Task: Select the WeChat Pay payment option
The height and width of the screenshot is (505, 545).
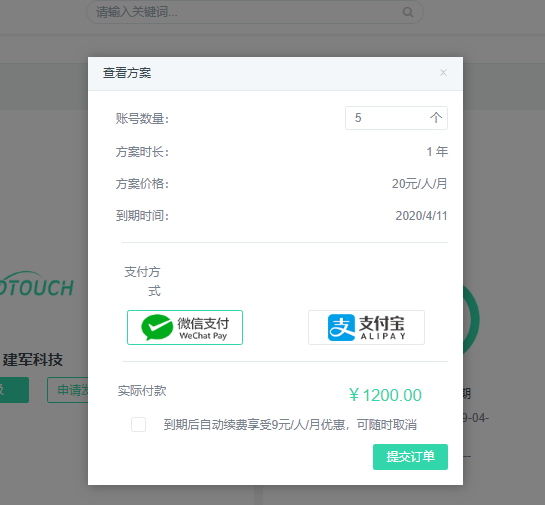Action: pyautogui.click(x=185, y=327)
